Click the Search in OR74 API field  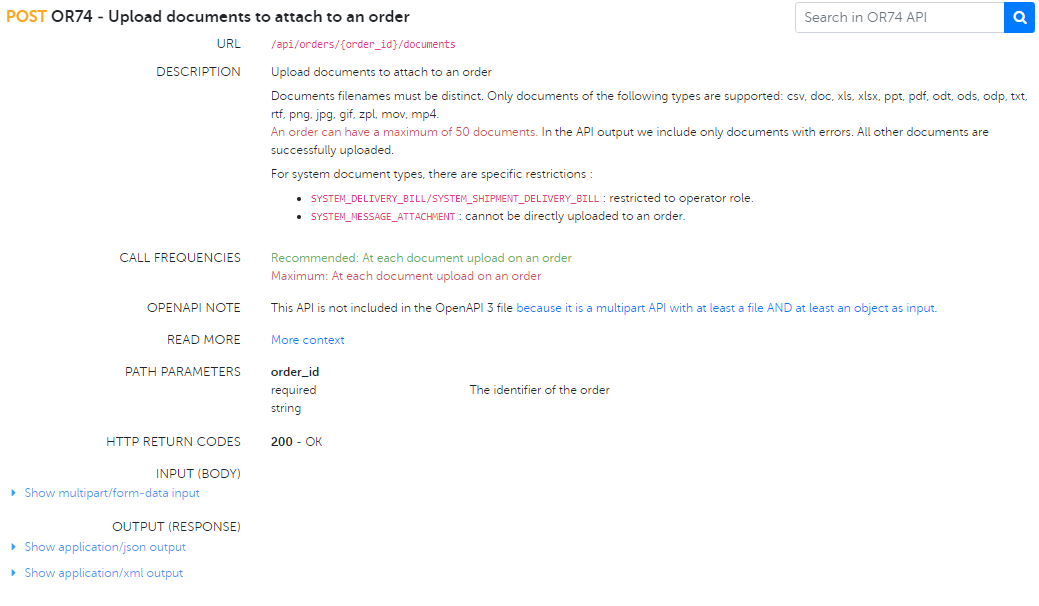tap(900, 18)
